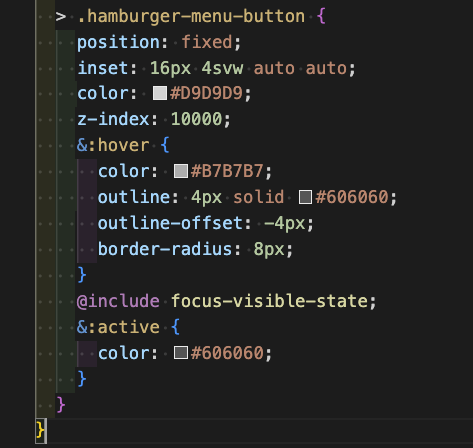Click the #B7B7B7 hex value text

(227, 171)
